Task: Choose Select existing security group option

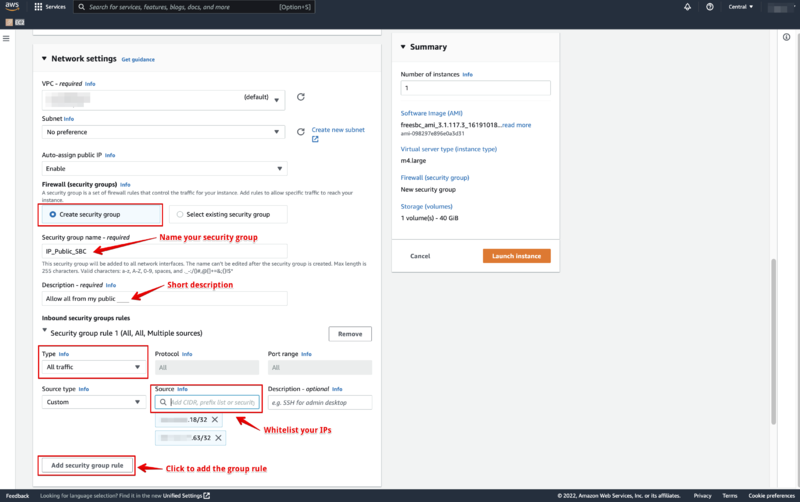Action: (228, 214)
